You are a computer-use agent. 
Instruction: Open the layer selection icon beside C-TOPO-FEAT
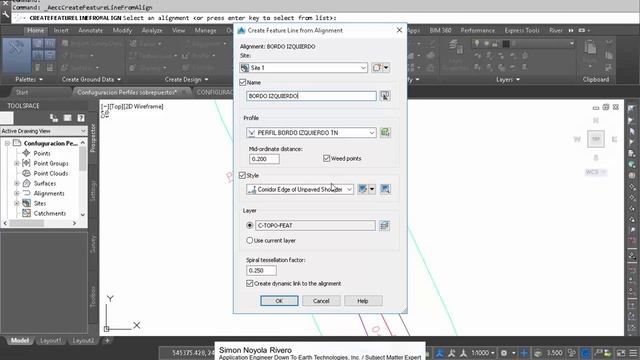coord(384,225)
